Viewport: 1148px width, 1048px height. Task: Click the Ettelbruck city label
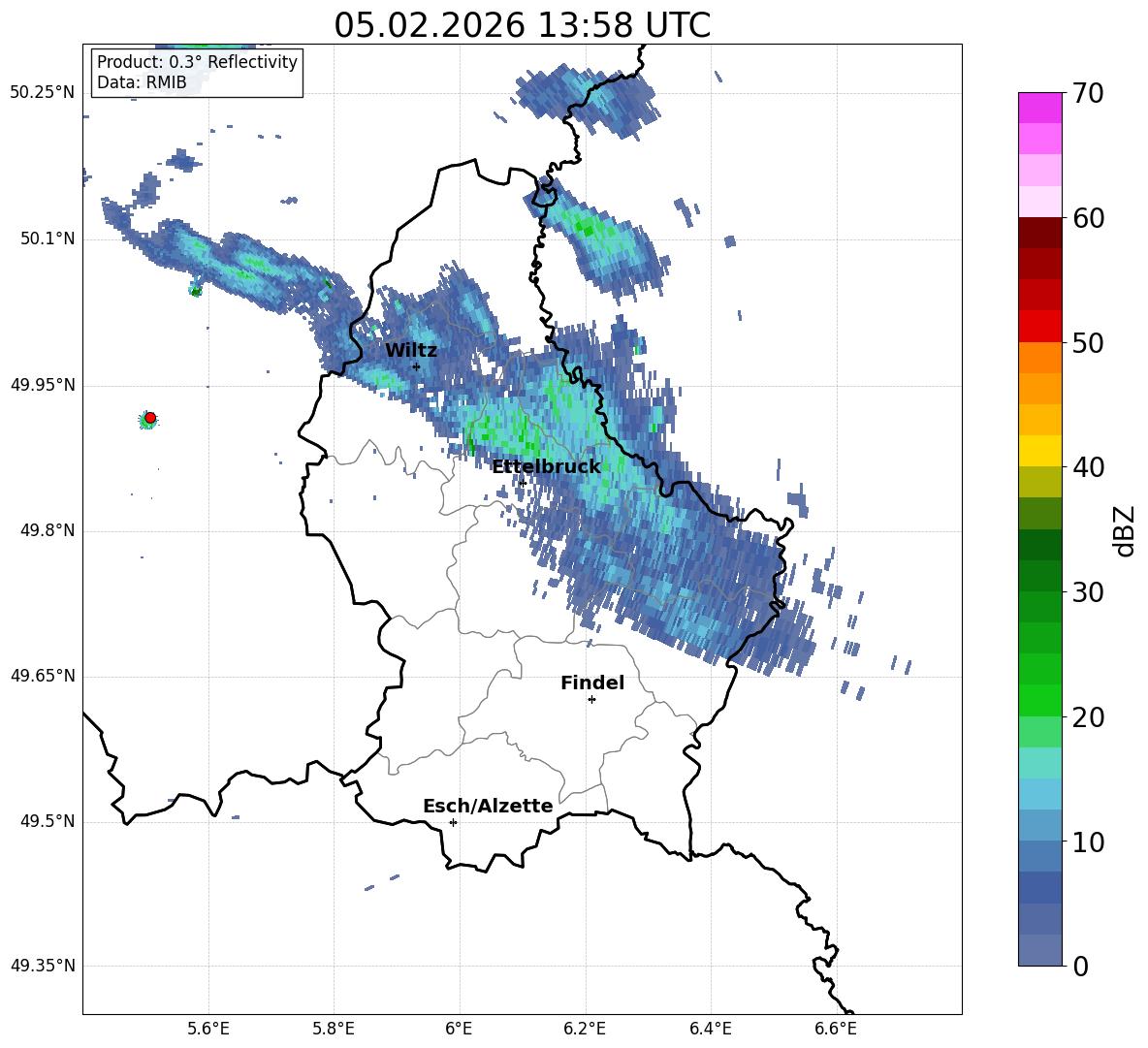546,466
